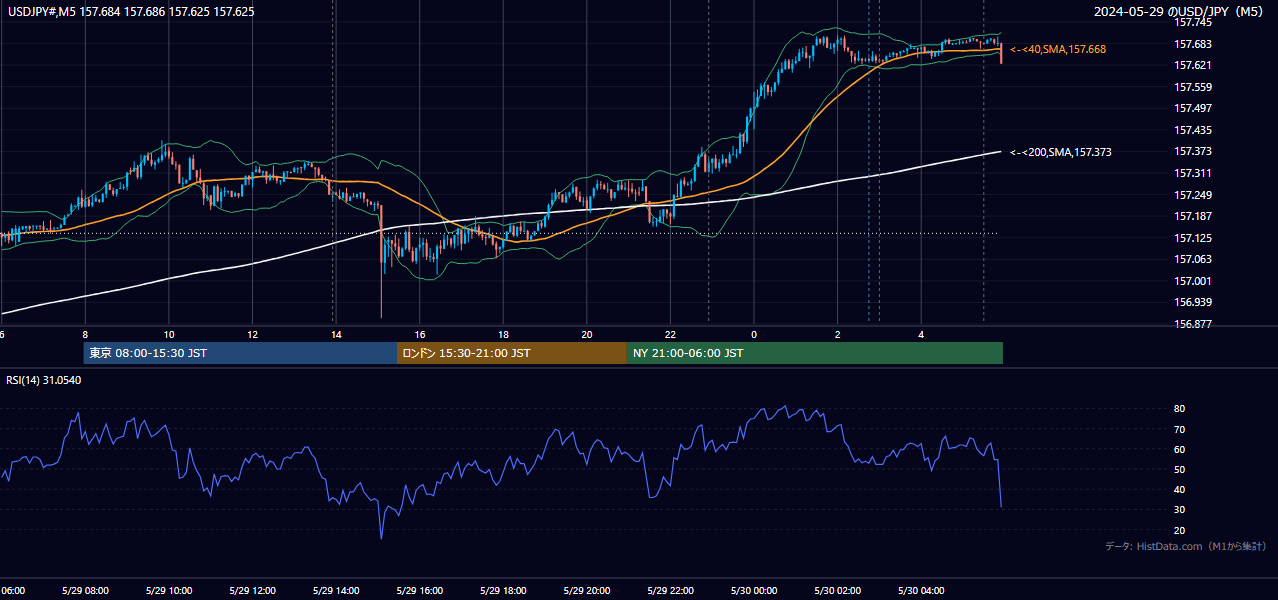
Task: Click the Tokyo 08:00-15:30 JST session bar
Action: click(240, 353)
